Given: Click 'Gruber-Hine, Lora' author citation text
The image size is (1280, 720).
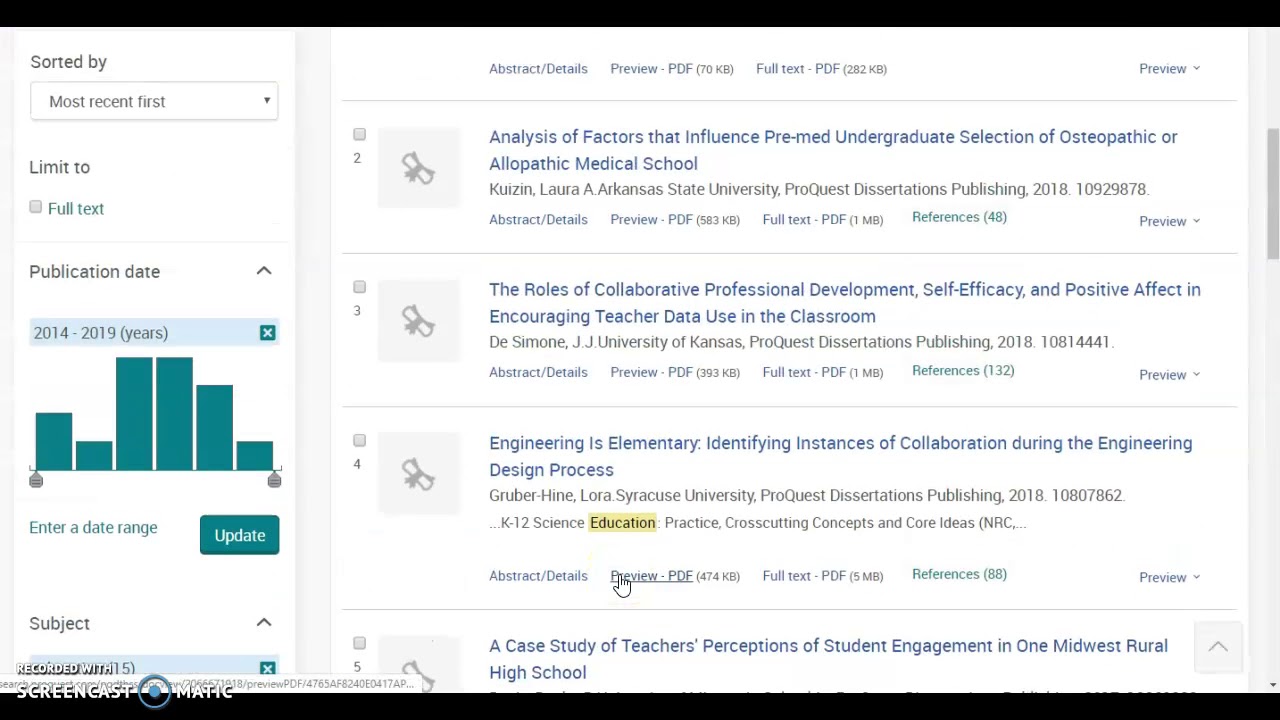Looking at the screenshot, I should tap(552, 495).
